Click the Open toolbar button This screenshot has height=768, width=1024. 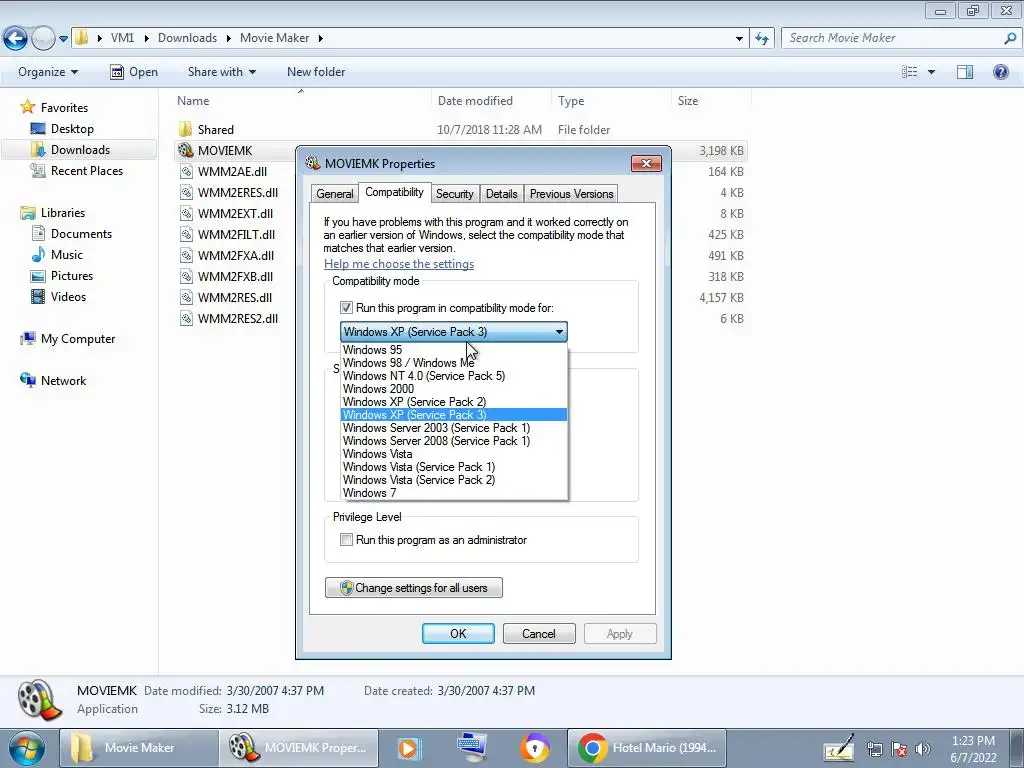click(134, 72)
